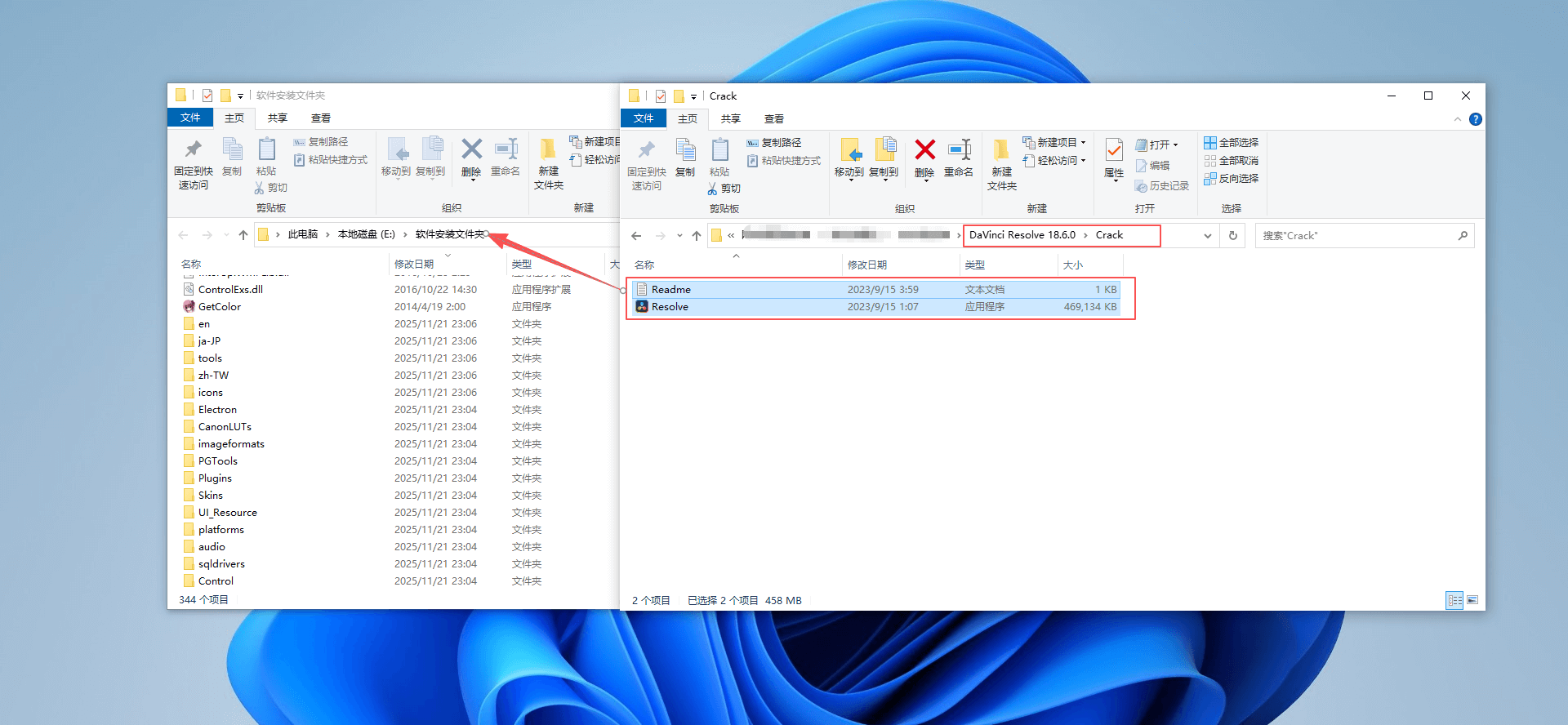Image resolution: width=1568 pixels, height=725 pixels.
Task: Open the CanonLUTs folder in left window
Action: [225, 427]
